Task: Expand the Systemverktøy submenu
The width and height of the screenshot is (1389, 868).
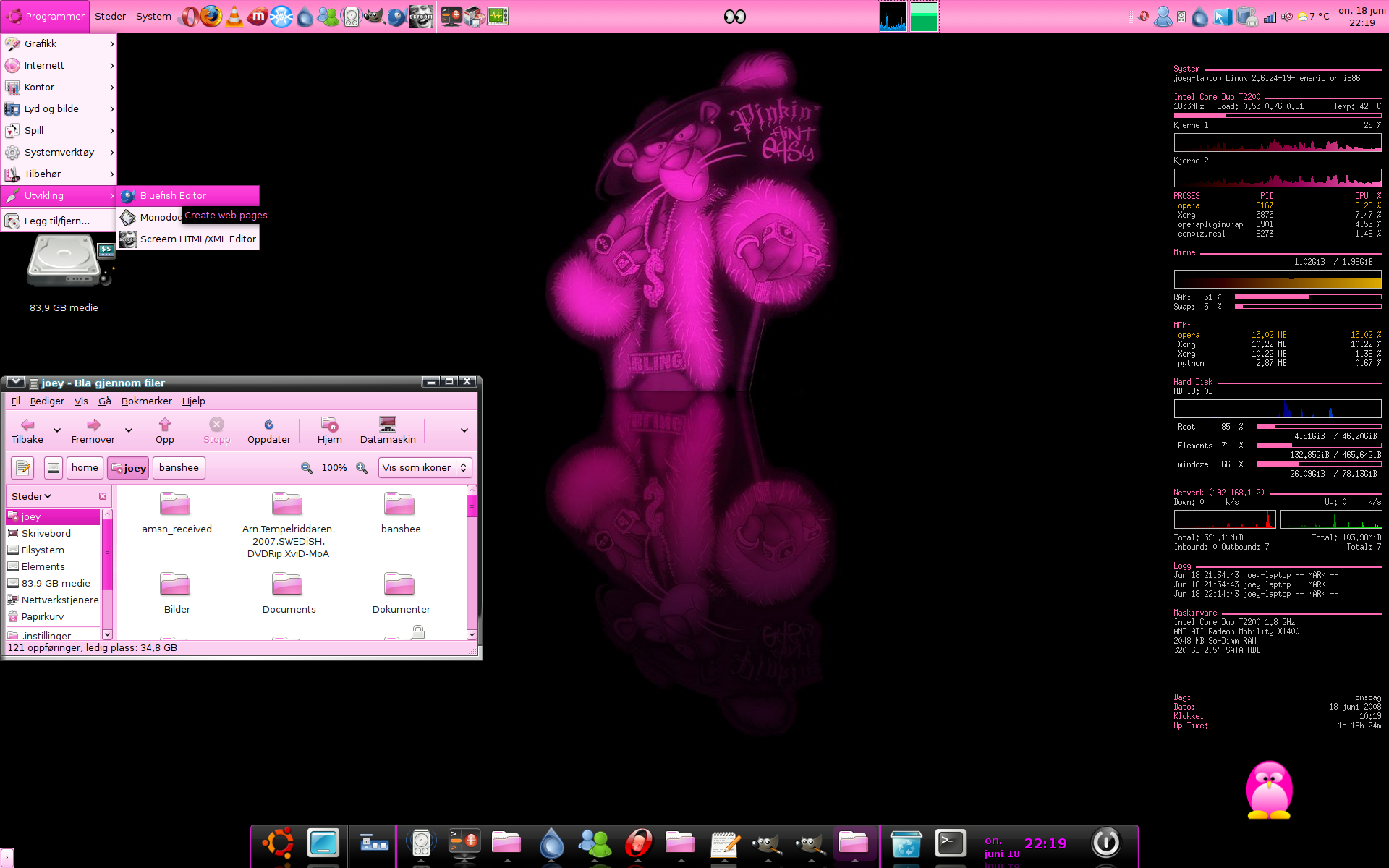Action: pos(59,152)
